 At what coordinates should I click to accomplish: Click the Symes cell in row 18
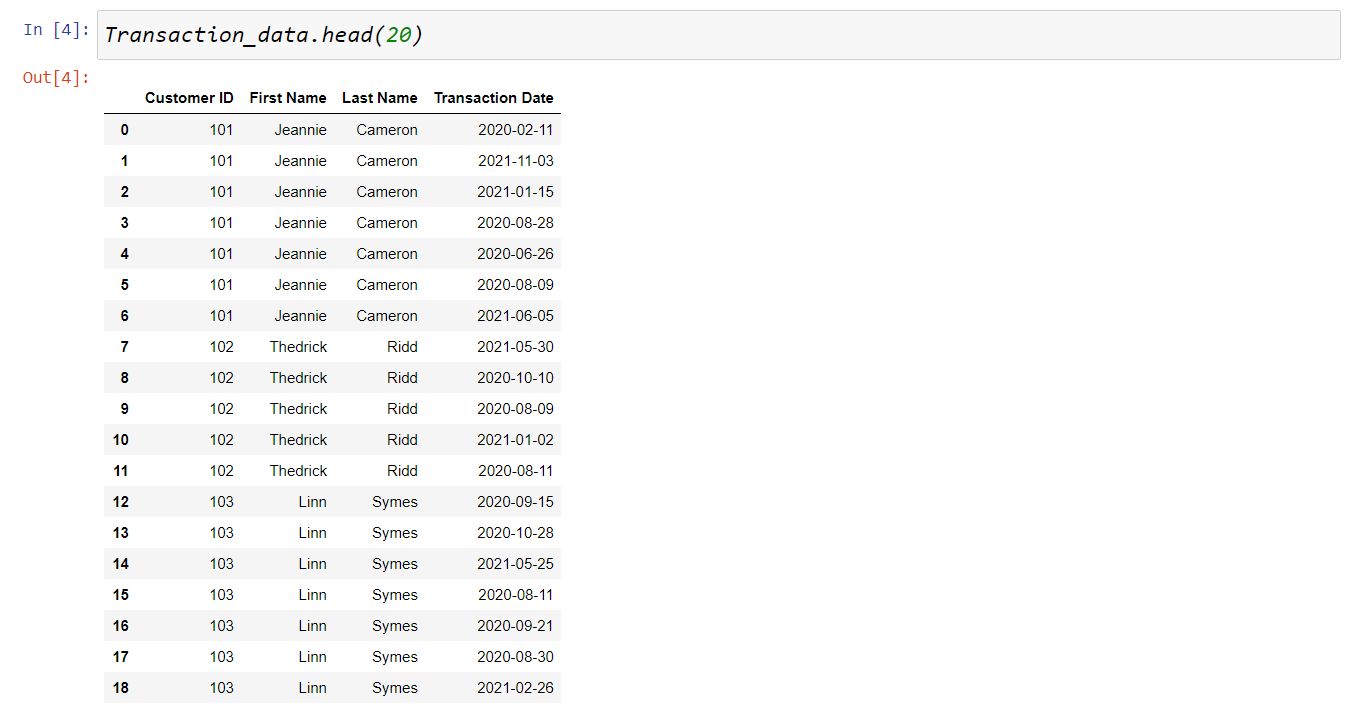(x=395, y=688)
